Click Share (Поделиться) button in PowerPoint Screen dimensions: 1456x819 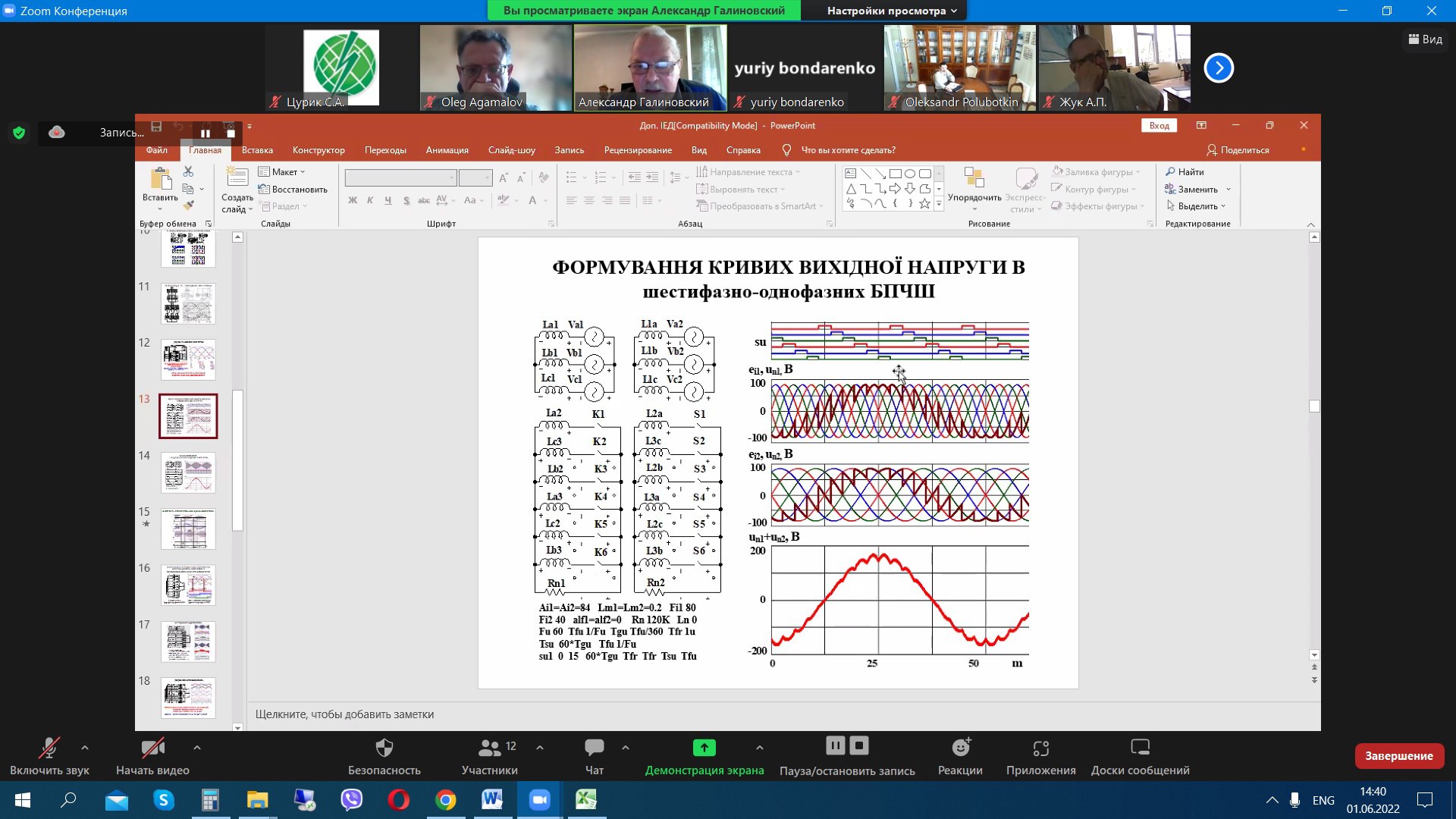[x=1238, y=150]
